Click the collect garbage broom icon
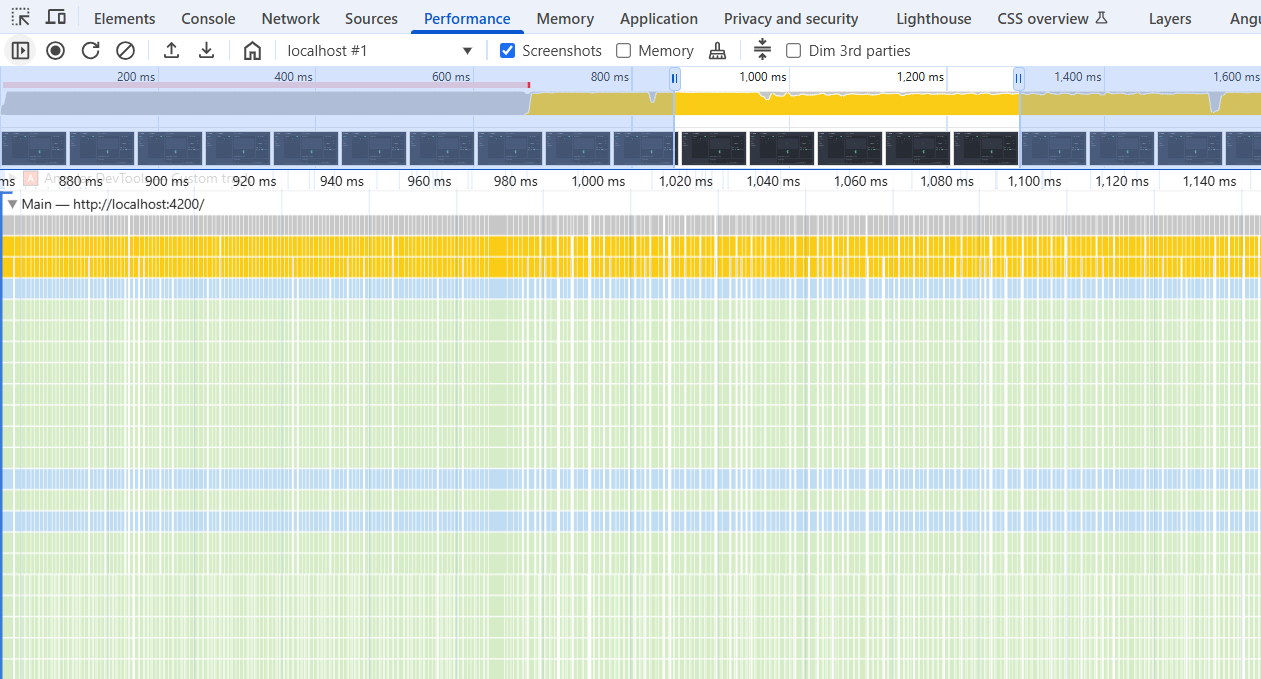1261x679 pixels. (717, 50)
